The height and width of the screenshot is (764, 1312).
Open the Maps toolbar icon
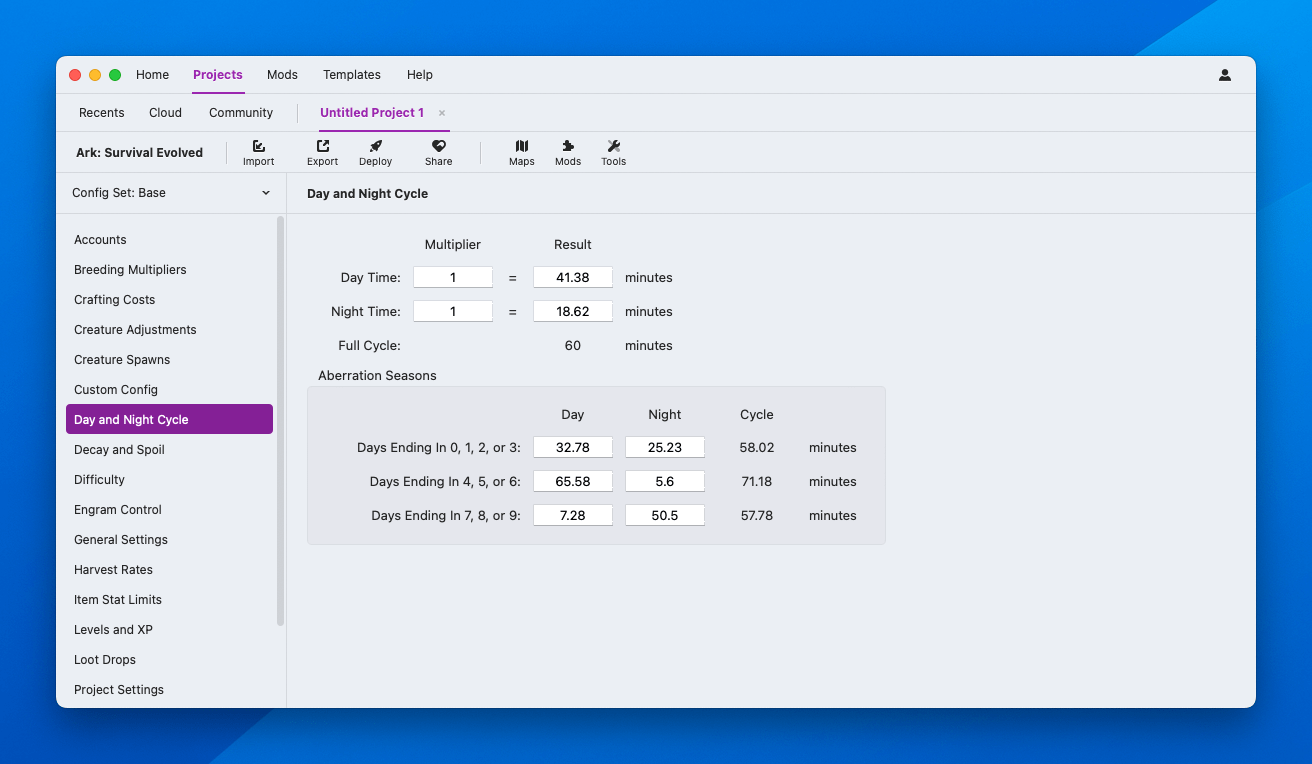click(x=521, y=152)
